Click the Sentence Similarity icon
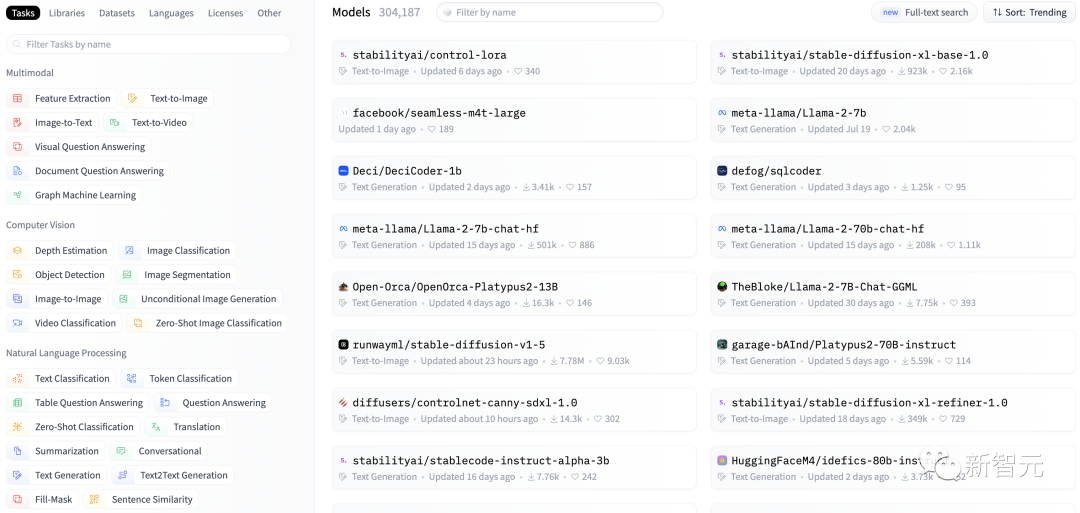 94,499
